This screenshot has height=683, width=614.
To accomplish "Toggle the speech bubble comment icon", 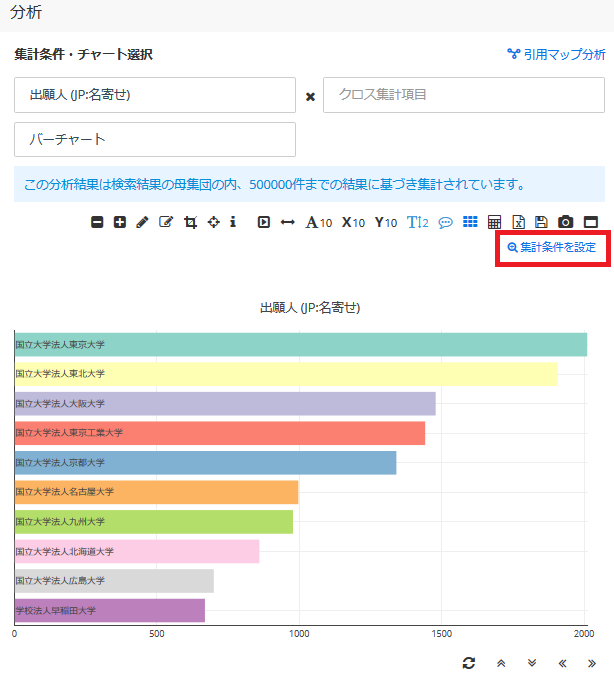I will point(445,223).
